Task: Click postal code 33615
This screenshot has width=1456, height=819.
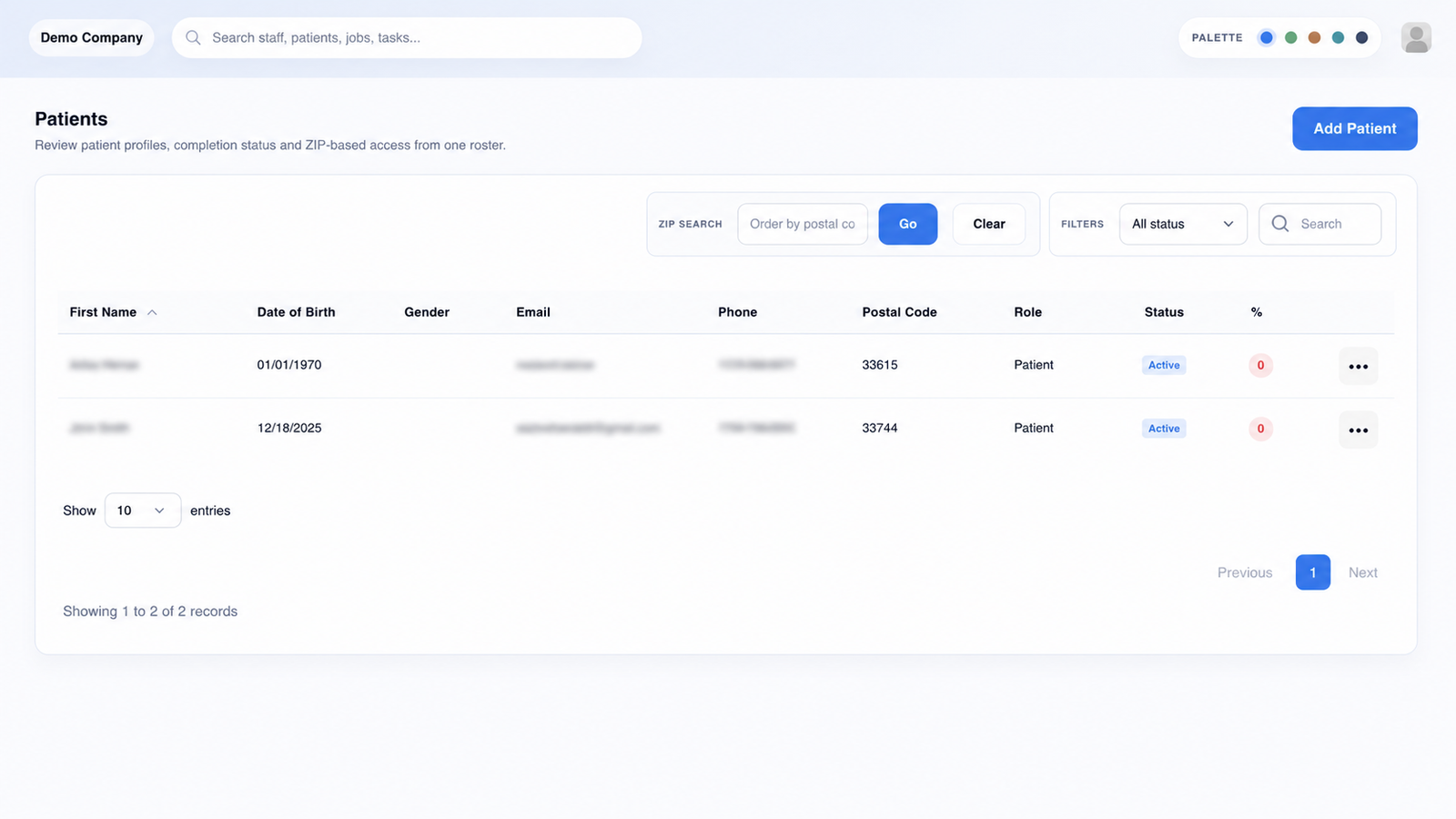Action: coord(880,365)
